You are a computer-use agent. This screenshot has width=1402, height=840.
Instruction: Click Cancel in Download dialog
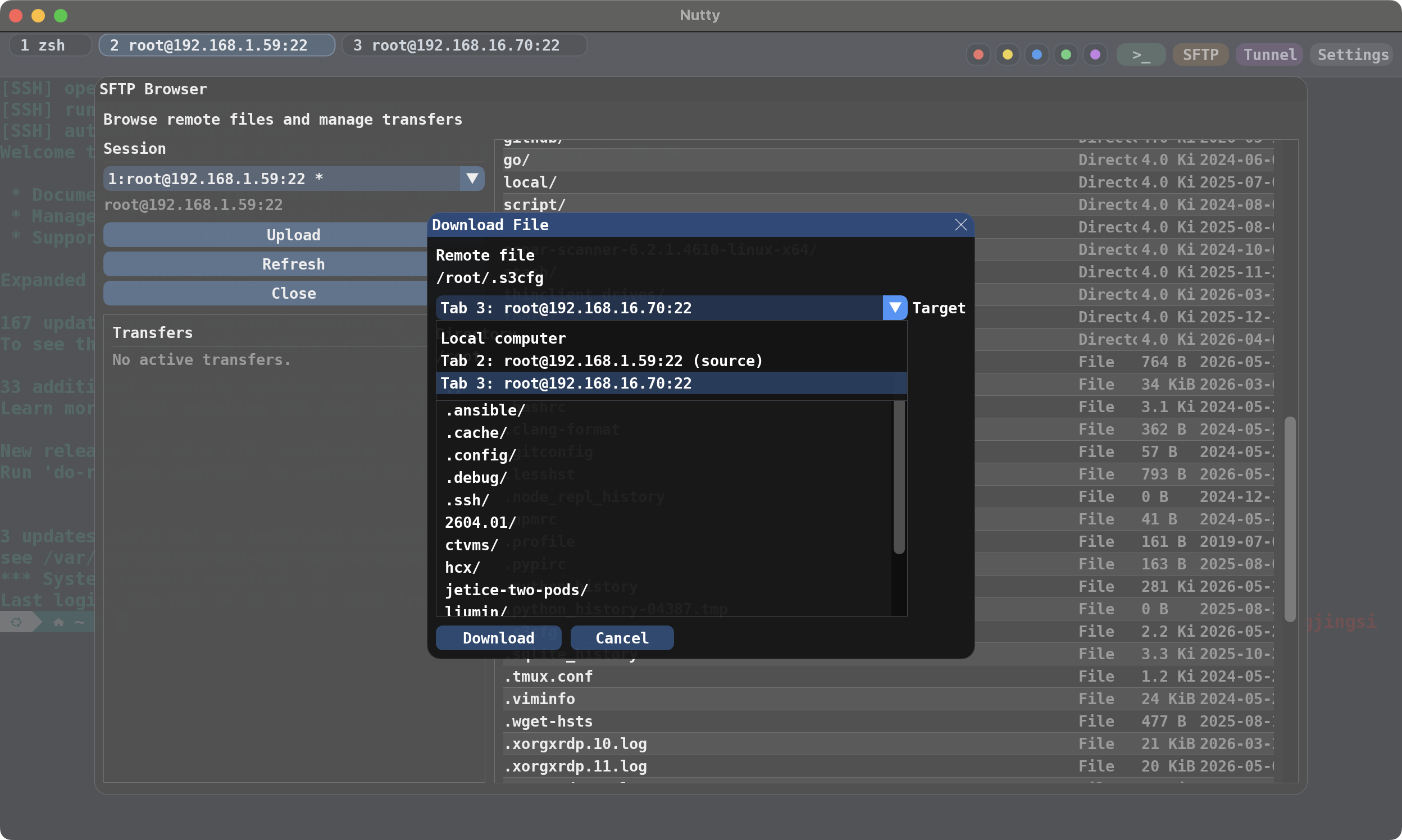coord(622,638)
